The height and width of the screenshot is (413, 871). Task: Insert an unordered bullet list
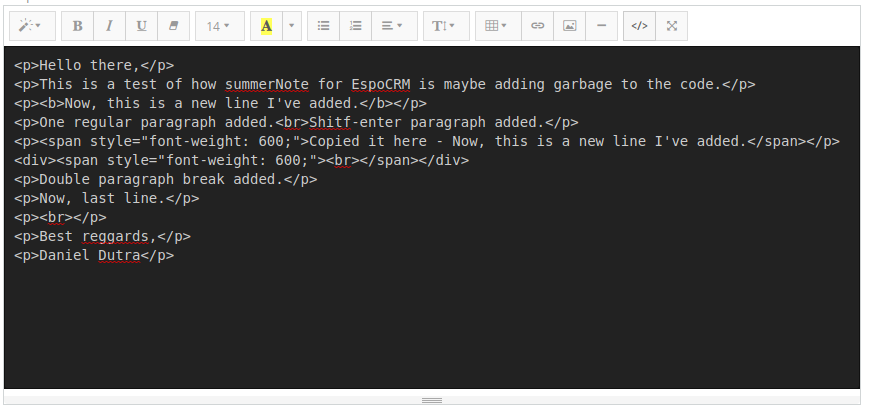pyautogui.click(x=323, y=26)
